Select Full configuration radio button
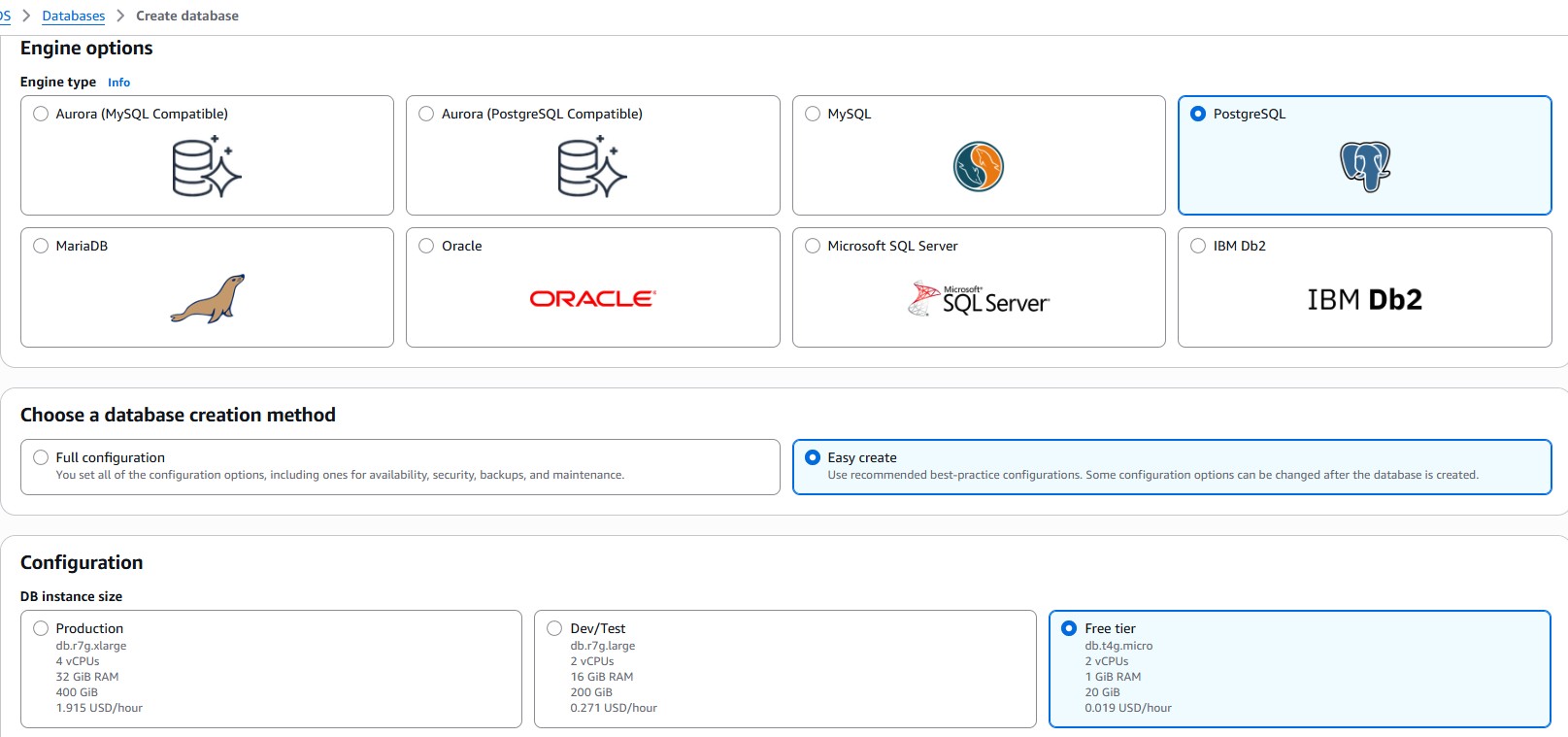 (41, 457)
